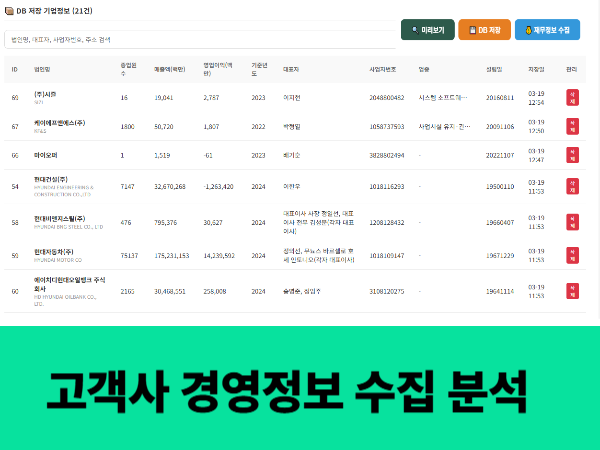Click founding date 20221107
600x450 pixels.
click(500, 155)
